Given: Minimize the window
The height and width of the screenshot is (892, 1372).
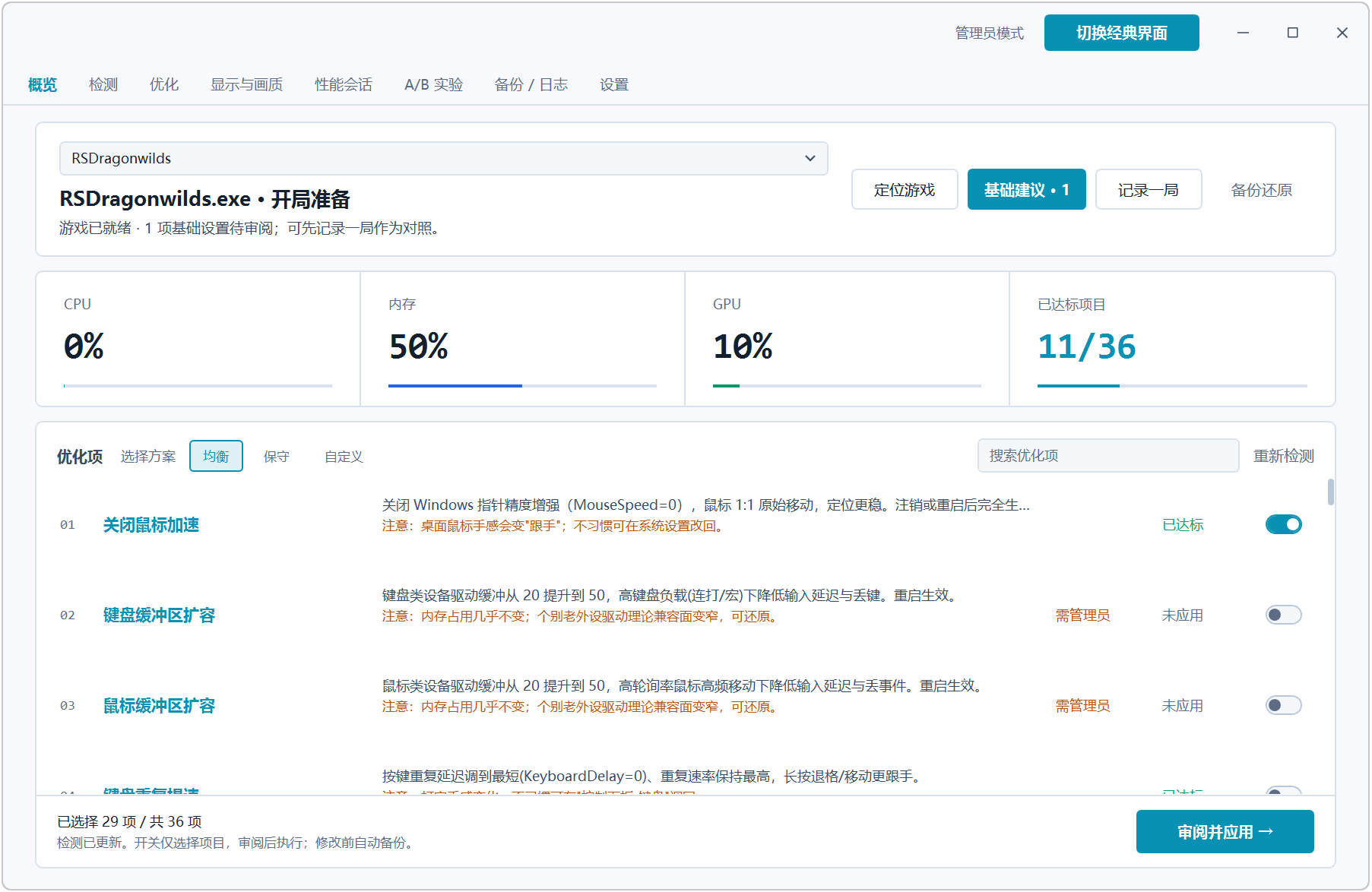Looking at the screenshot, I should point(1243,33).
